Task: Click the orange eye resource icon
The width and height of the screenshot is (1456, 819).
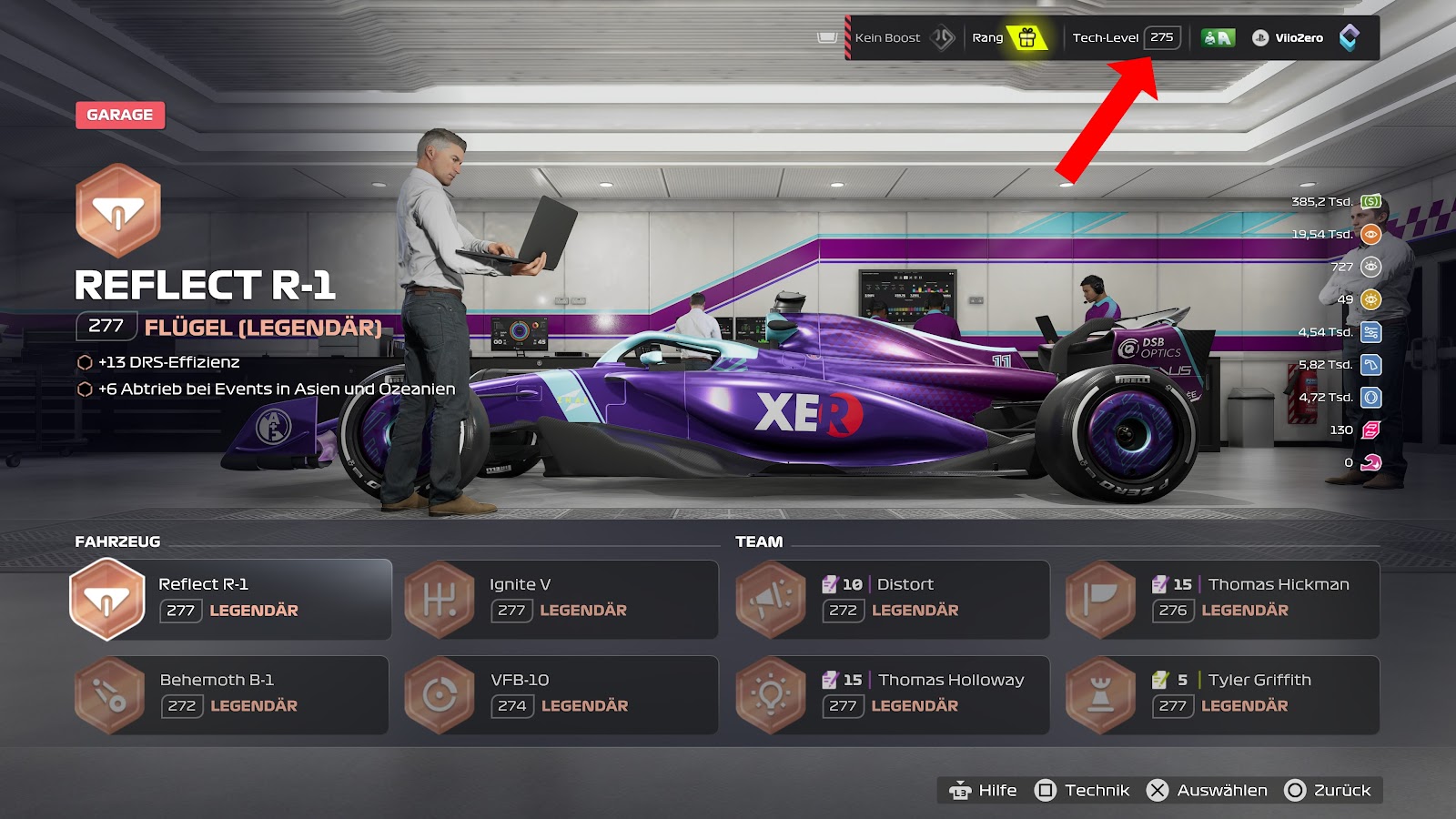Action: (1370, 234)
